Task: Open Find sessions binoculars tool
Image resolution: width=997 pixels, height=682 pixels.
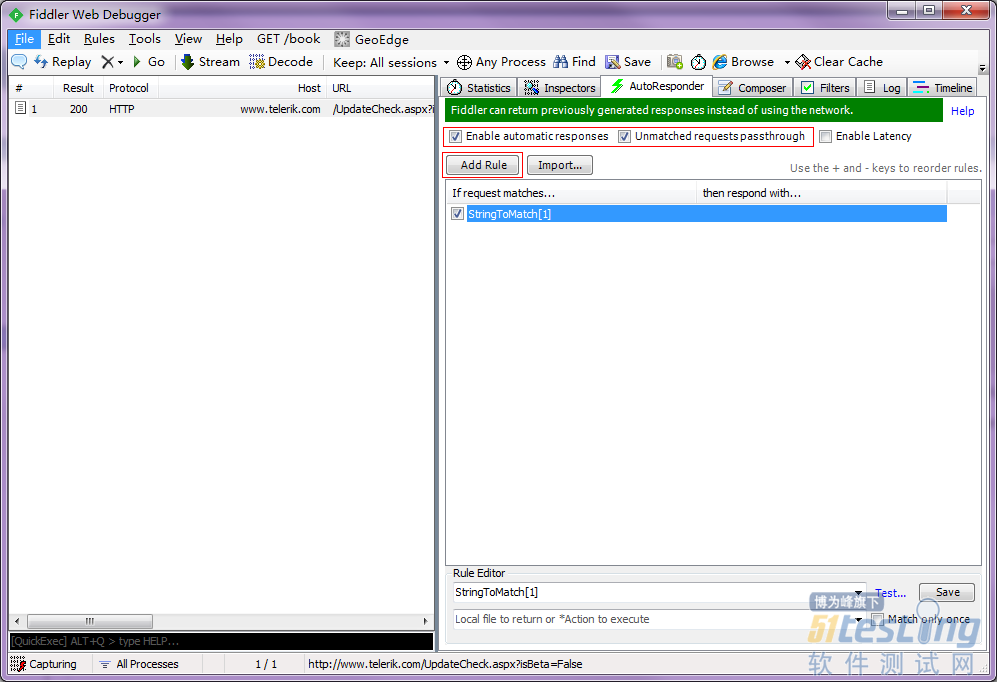Action: click(574, 62)
